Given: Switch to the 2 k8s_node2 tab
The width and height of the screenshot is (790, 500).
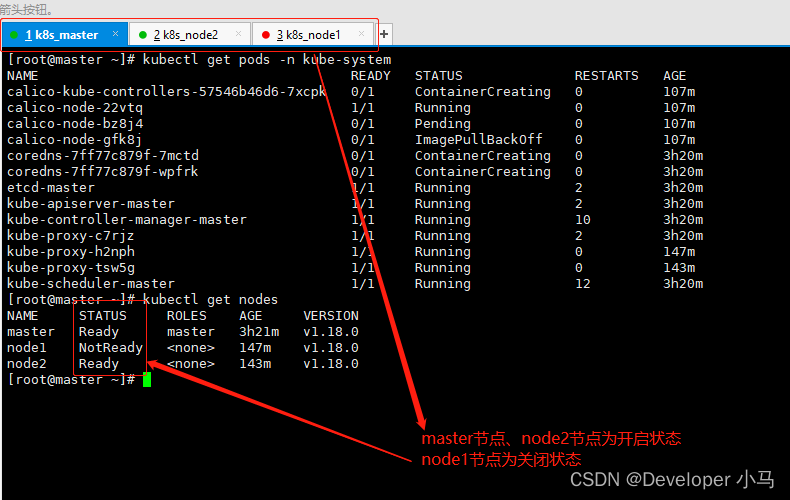Looking at the screenshot, I should [189, 35].
